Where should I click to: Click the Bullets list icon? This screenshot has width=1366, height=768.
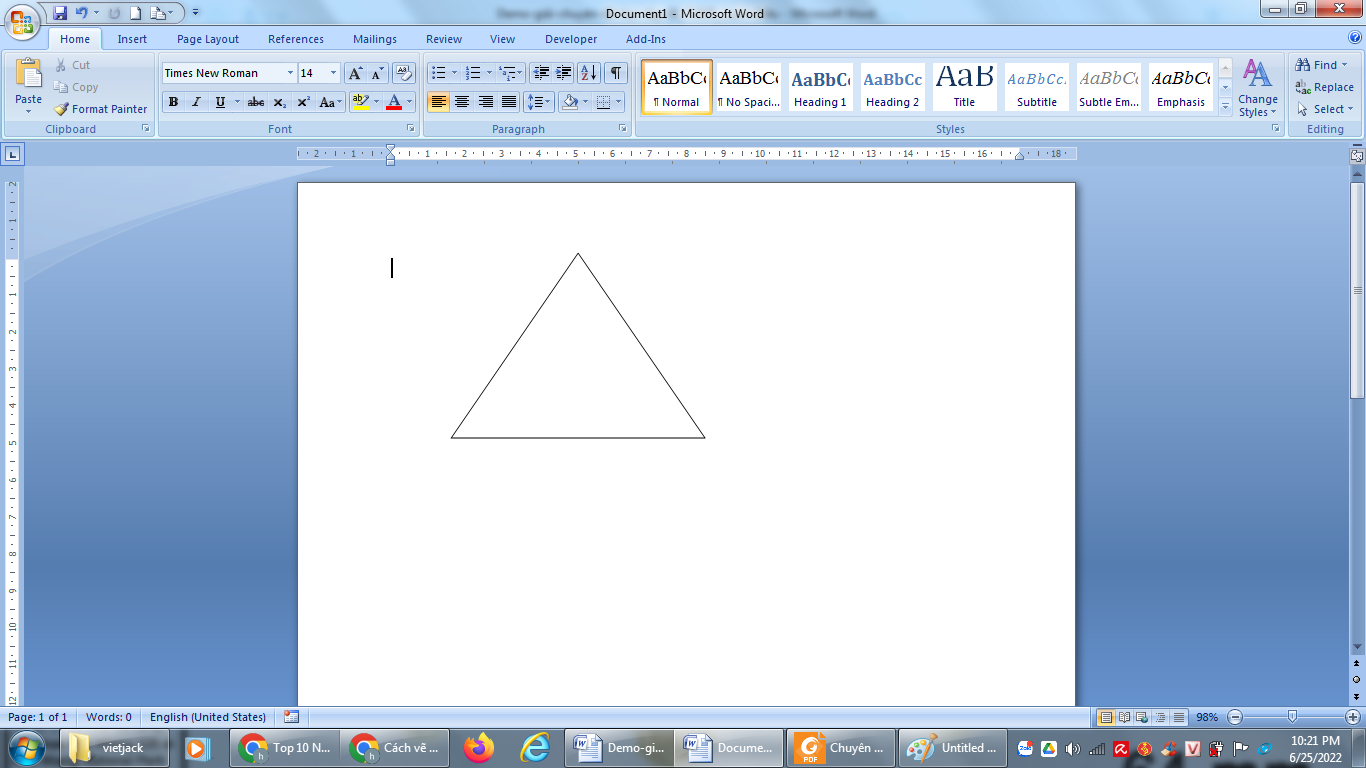(x=438, y=73)
